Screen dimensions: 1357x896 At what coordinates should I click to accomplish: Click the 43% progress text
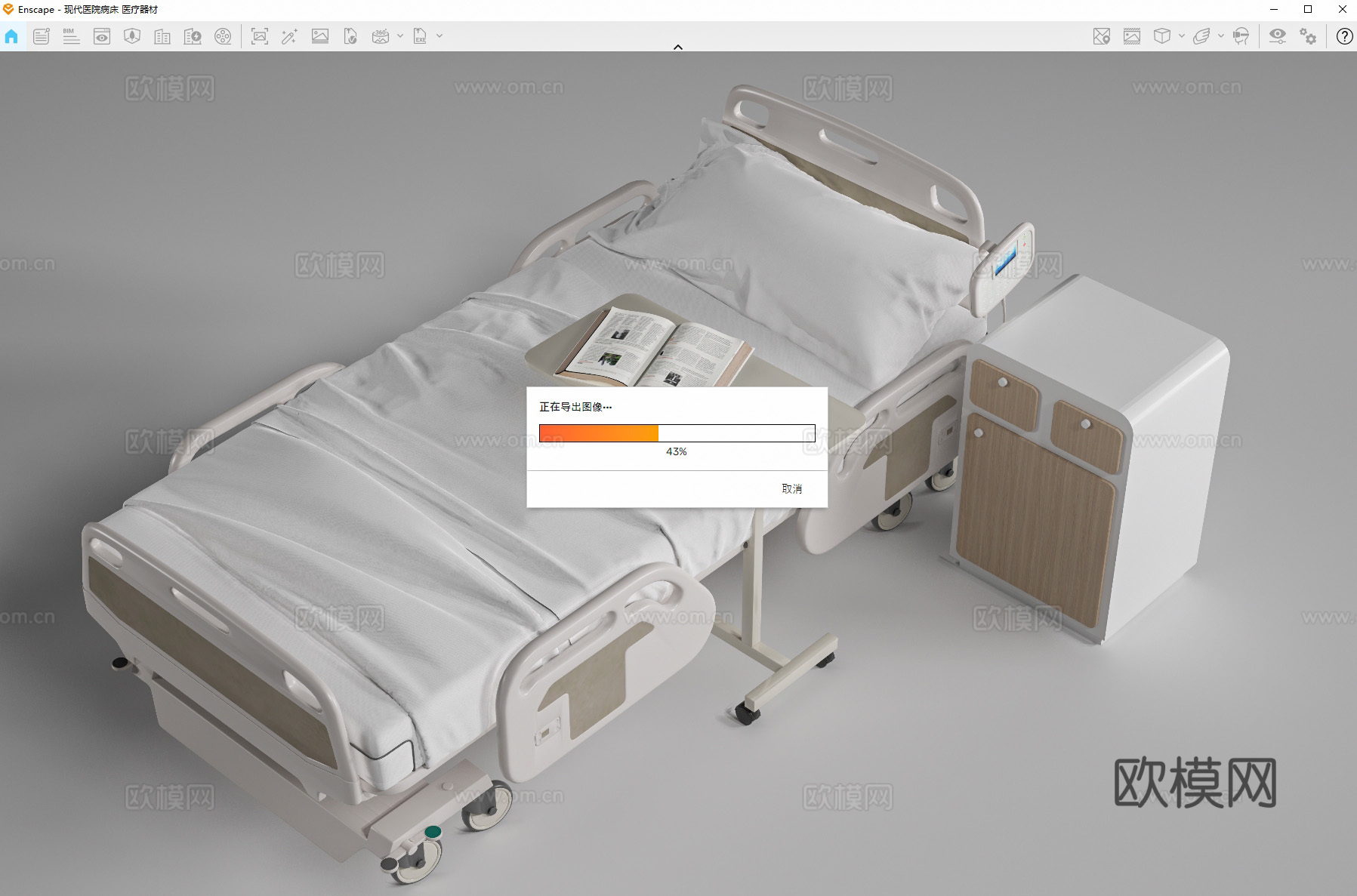click(677, 451)
